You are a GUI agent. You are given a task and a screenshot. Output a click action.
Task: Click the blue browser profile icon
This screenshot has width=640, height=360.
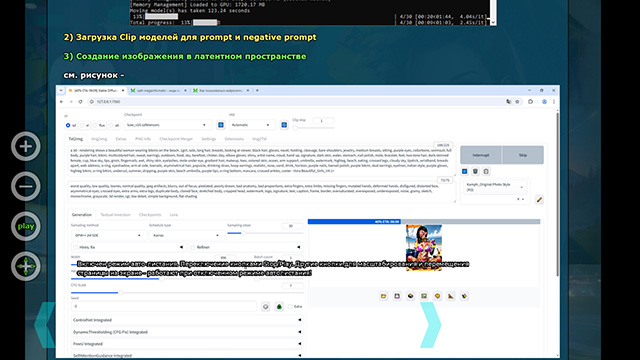(544, 102)
